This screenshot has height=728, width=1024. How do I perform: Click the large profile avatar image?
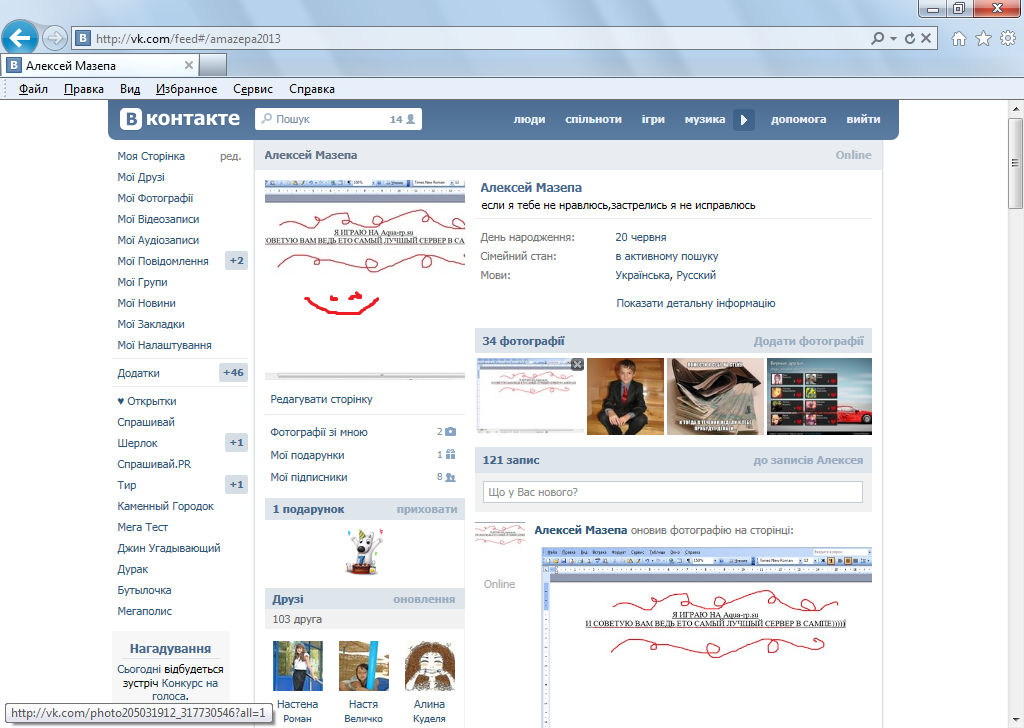364,279
